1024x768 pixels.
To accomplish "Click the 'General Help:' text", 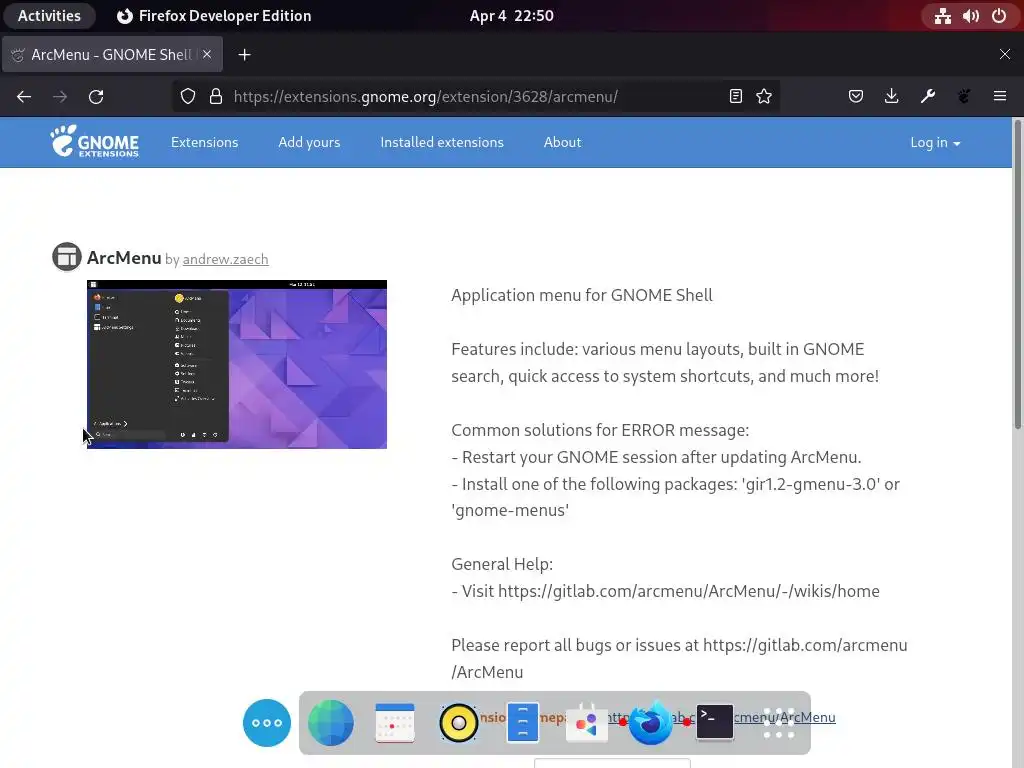I will coord(502,564).
